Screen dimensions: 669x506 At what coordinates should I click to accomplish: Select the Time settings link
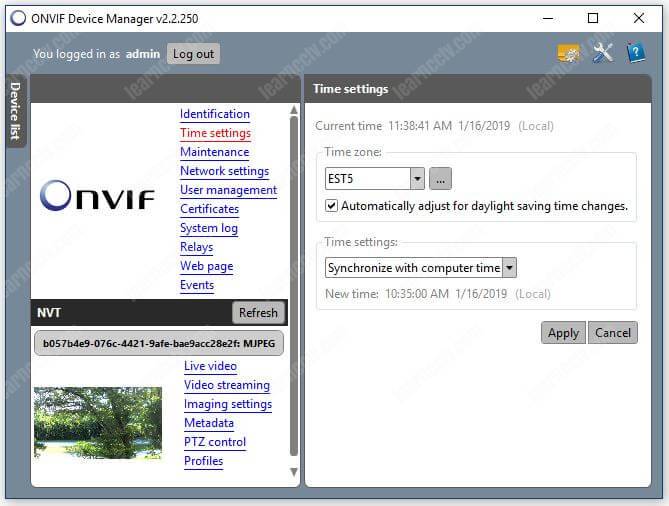click(215, 133)
